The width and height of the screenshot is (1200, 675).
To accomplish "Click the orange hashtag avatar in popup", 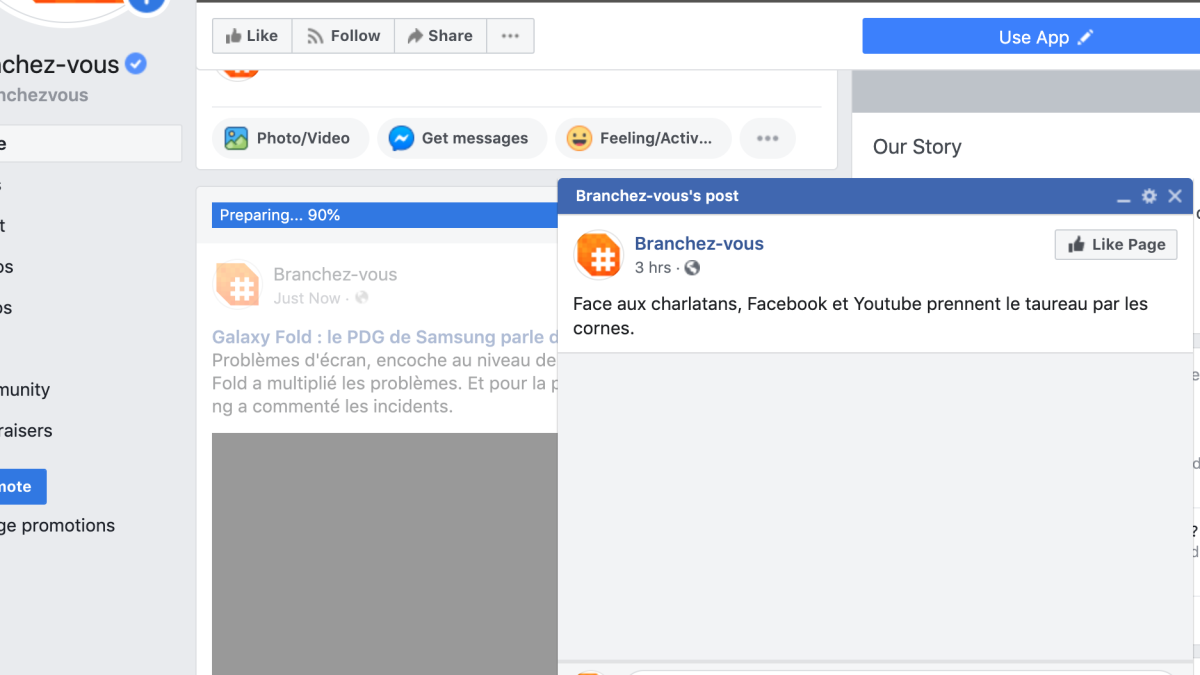I will pos(599,255).
